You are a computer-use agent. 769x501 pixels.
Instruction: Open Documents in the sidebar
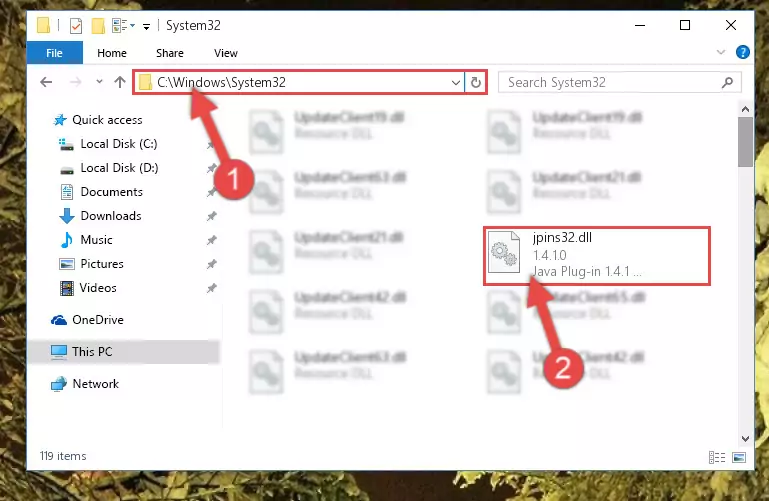tap(111, 192)
